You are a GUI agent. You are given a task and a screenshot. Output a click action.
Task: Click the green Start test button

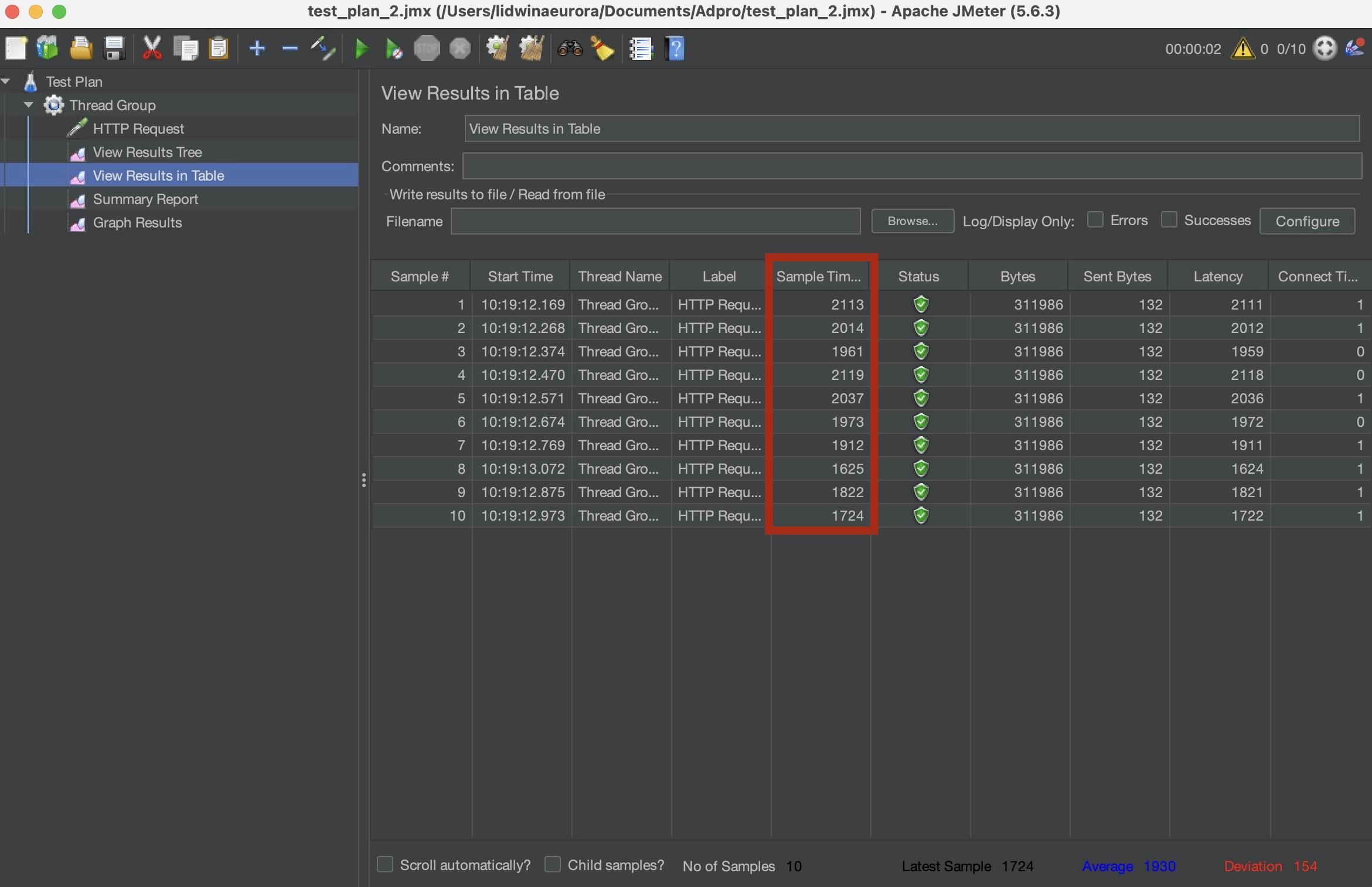(361, 49)
